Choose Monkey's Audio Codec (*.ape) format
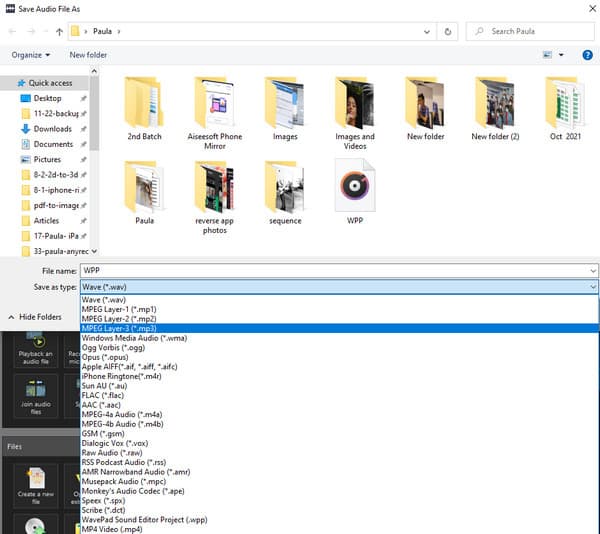600x534 pixels. click(x=339, y=491)
